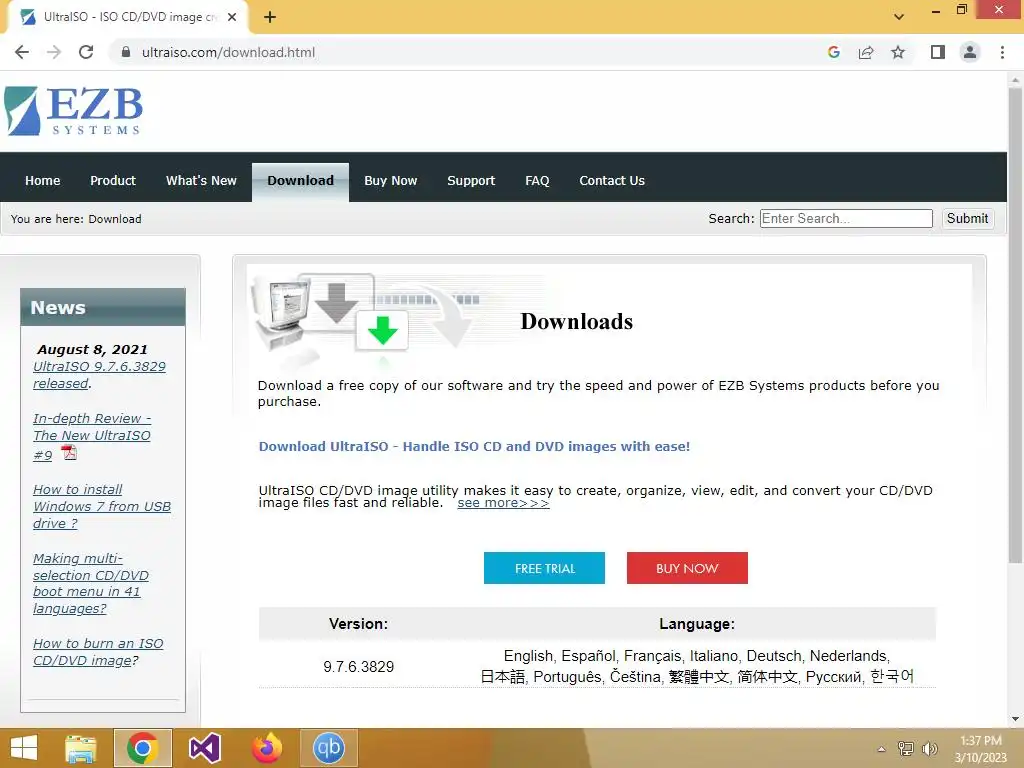Click the browser forward arrow
The width and height of the screenshot is (1024, 768).
click(54, 52)
